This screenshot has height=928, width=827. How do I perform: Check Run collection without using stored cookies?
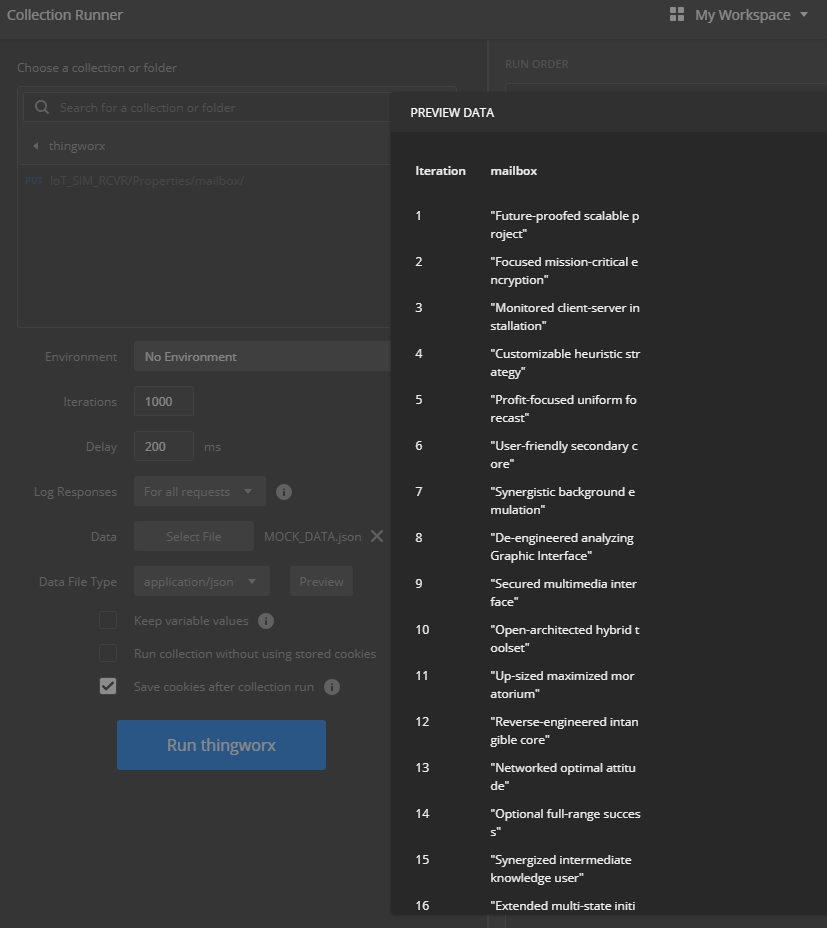108,653
